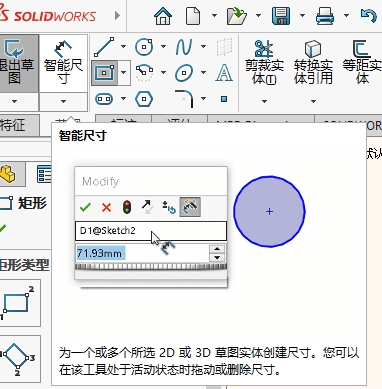Expand the Line tool dropdown arrow
382x389 pixels.
pos(123,47)
